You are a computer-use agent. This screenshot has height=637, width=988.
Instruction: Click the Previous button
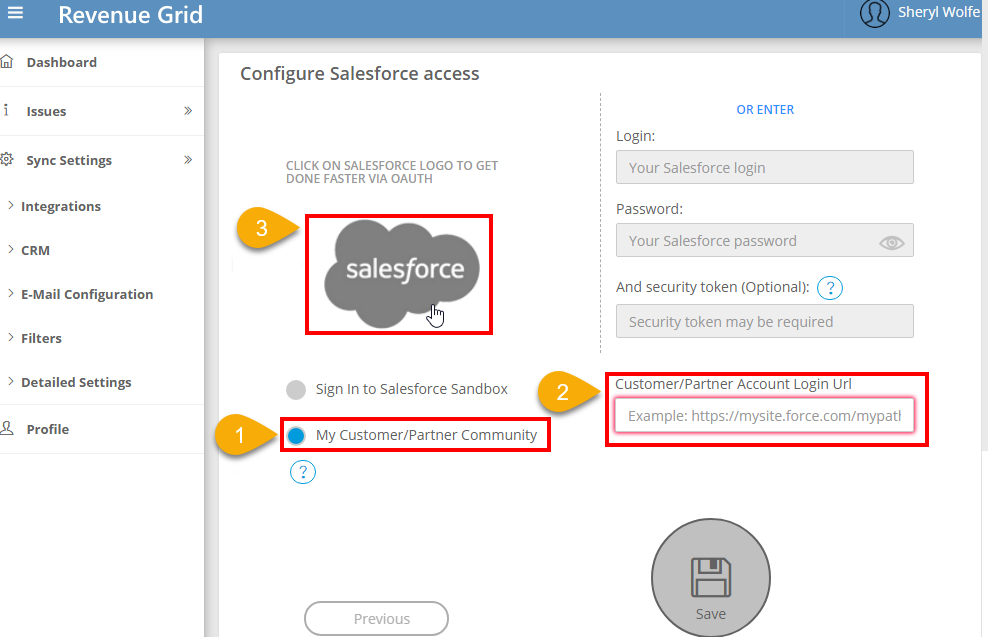click(x=376, y=619)
